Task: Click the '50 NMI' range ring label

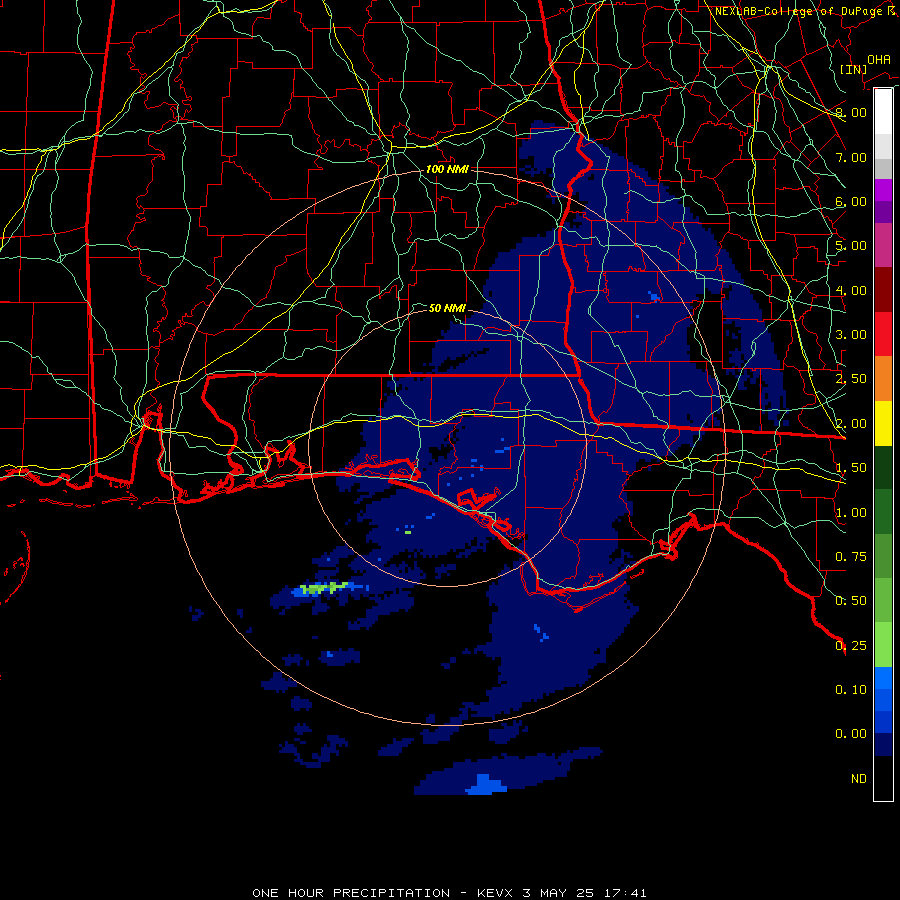Action: tap(447, 308)
